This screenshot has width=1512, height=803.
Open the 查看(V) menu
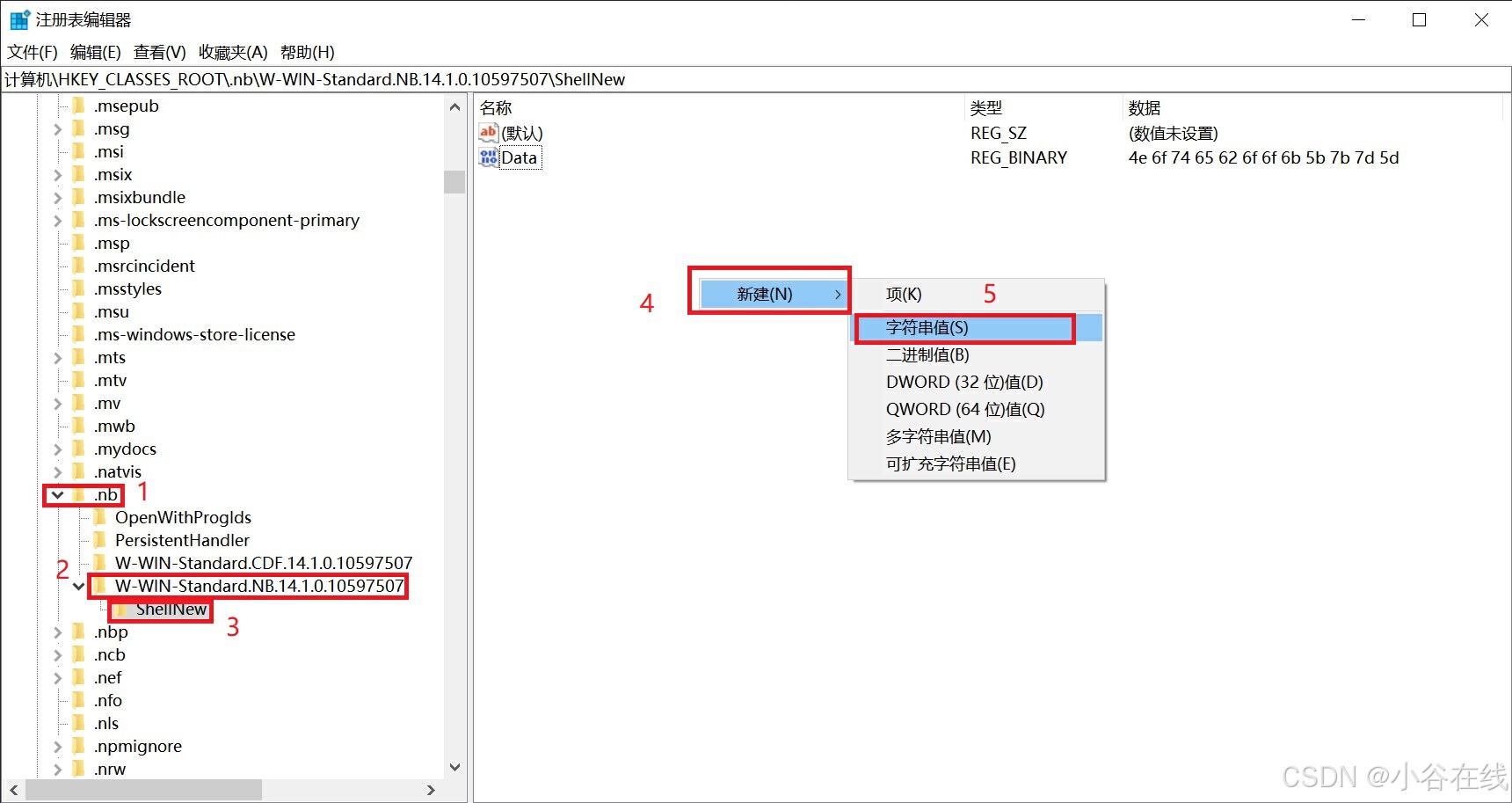pos(160,52)
